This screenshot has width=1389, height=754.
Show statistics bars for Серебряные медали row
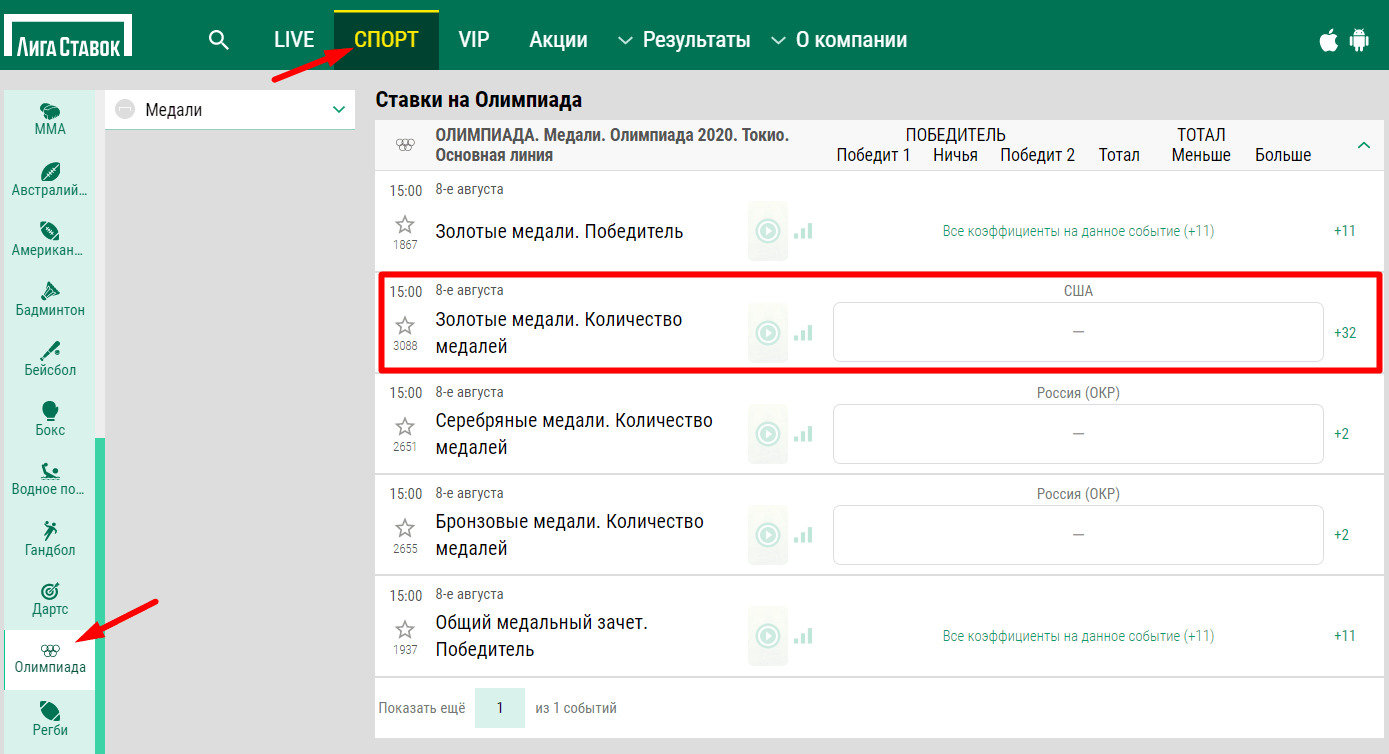tap(803, 434)
